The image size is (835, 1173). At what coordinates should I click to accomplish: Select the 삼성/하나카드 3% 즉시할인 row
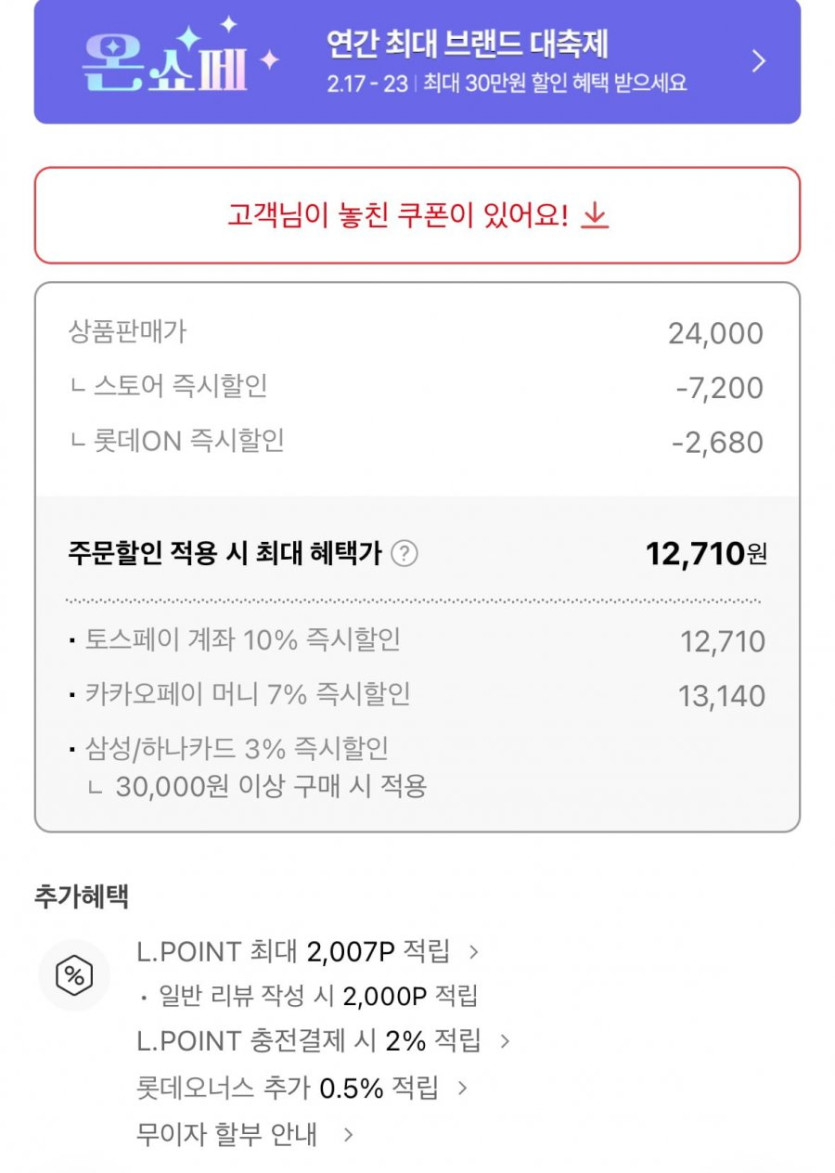[230, 748]
